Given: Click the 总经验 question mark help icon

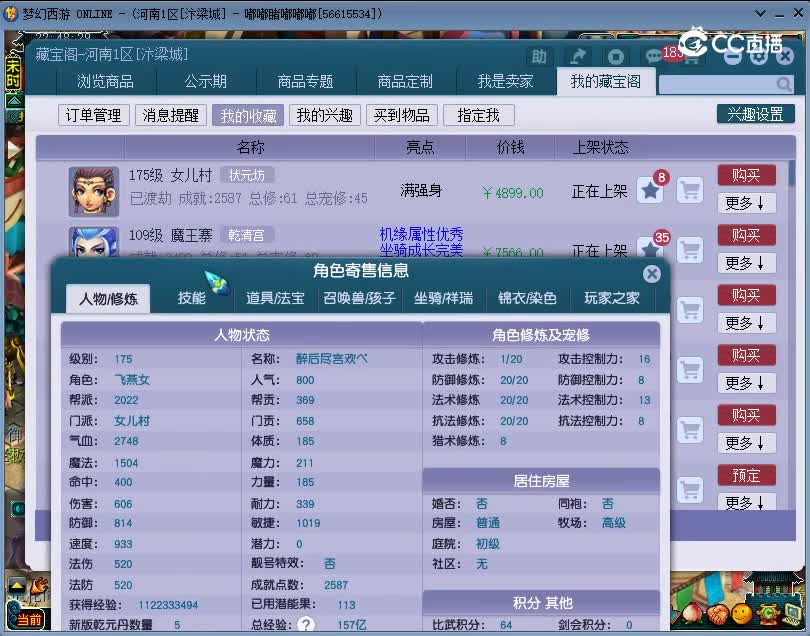Looking at the screenshot, I should (x=306, y=624).
